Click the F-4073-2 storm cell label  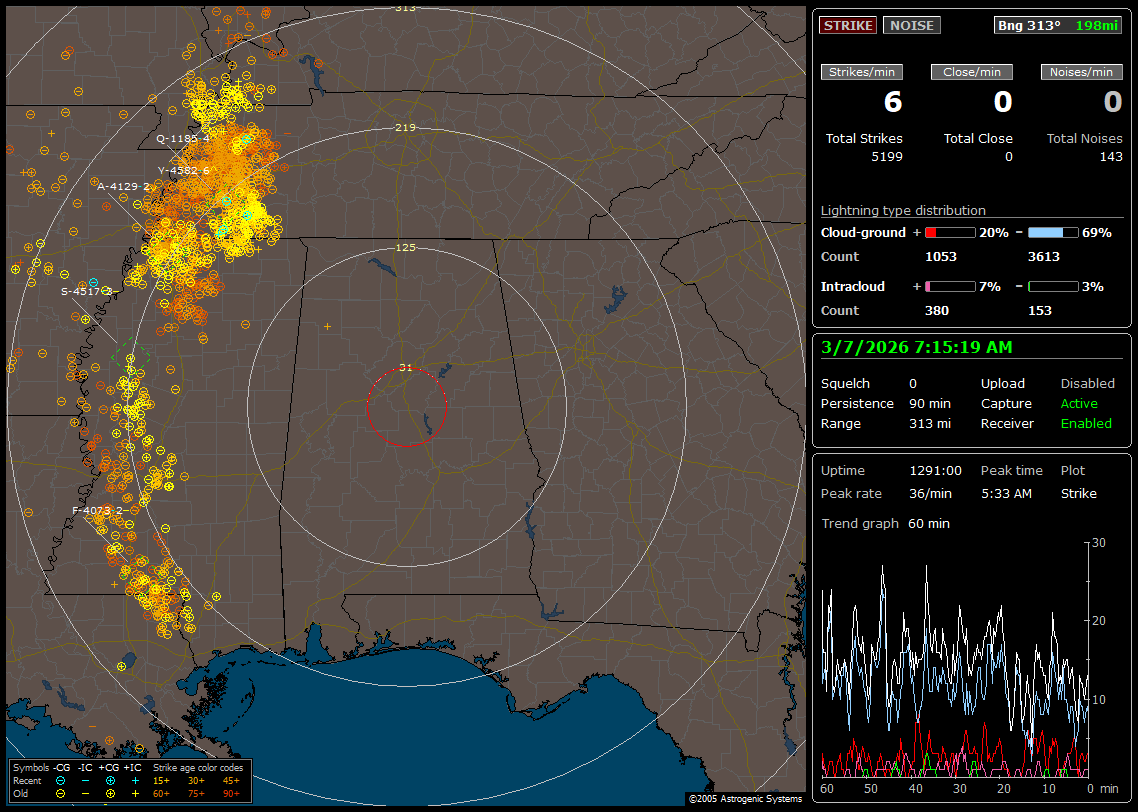97,510
